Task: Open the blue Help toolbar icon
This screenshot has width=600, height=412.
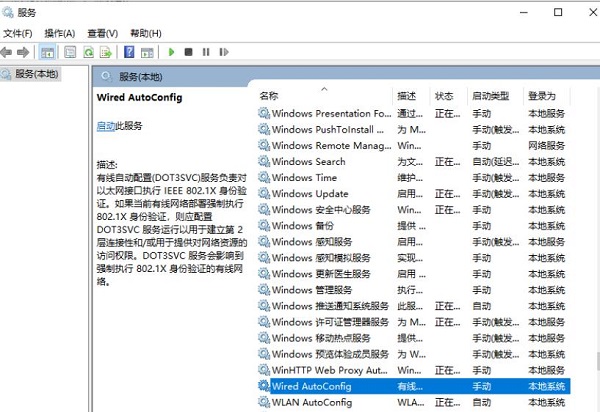Action: click(x=129, y=51)
